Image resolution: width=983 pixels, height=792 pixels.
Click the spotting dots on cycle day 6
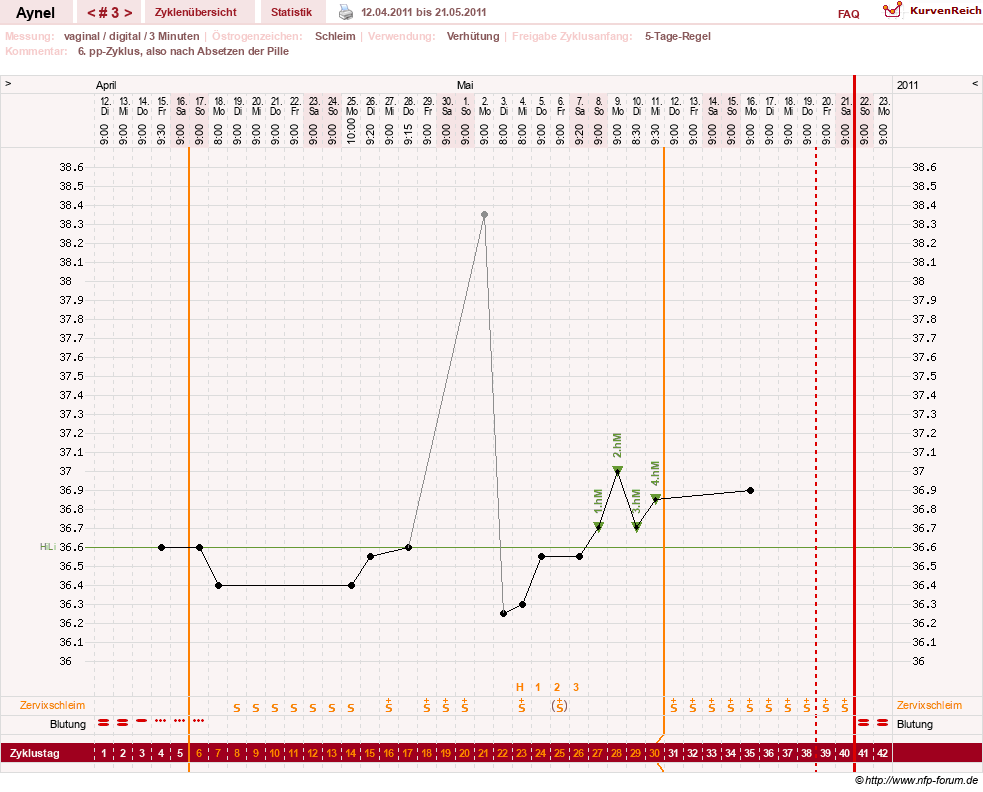(x=199, y=721)
